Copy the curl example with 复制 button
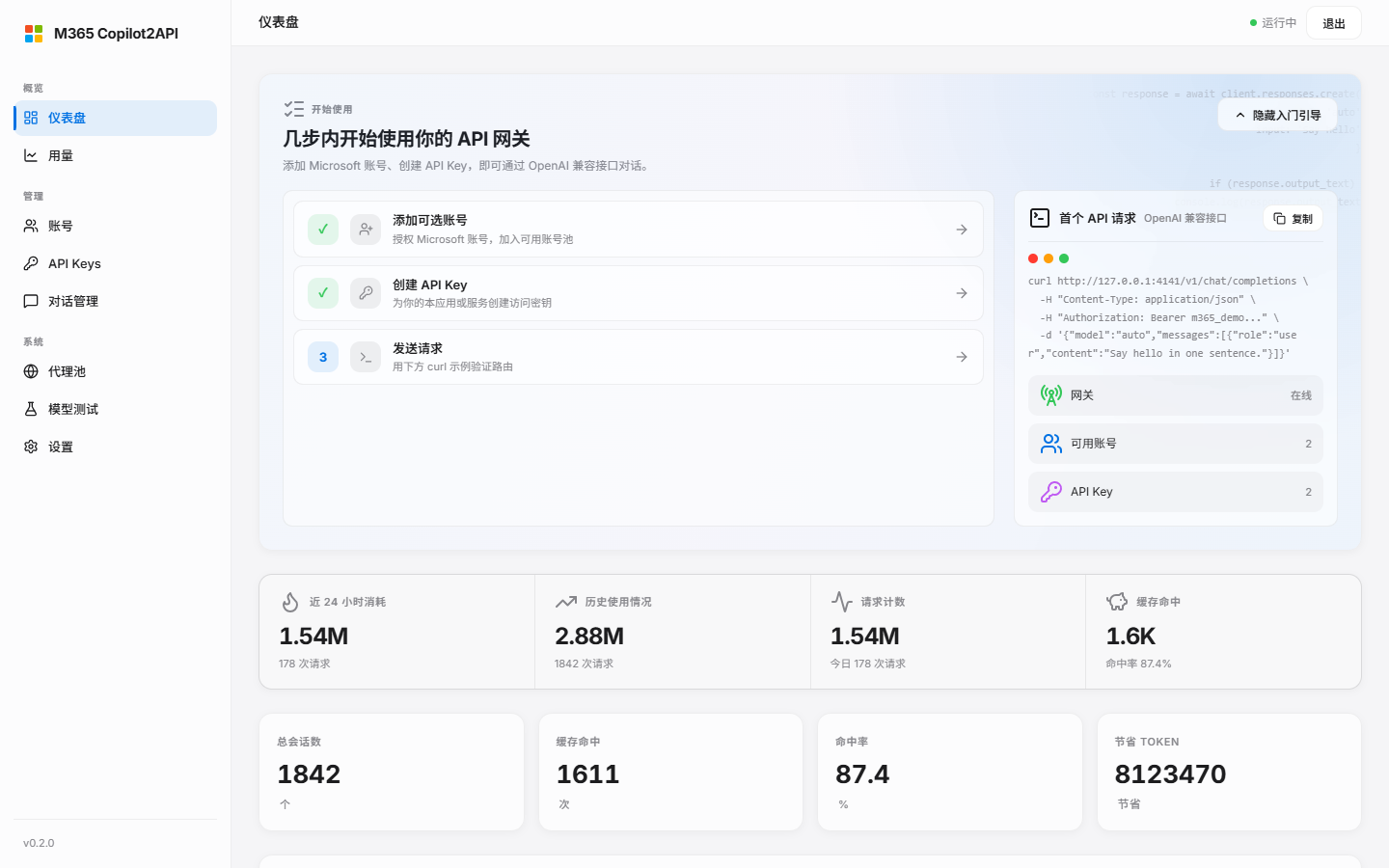This screenshot has height=868, width=1389. (1293, 219)
